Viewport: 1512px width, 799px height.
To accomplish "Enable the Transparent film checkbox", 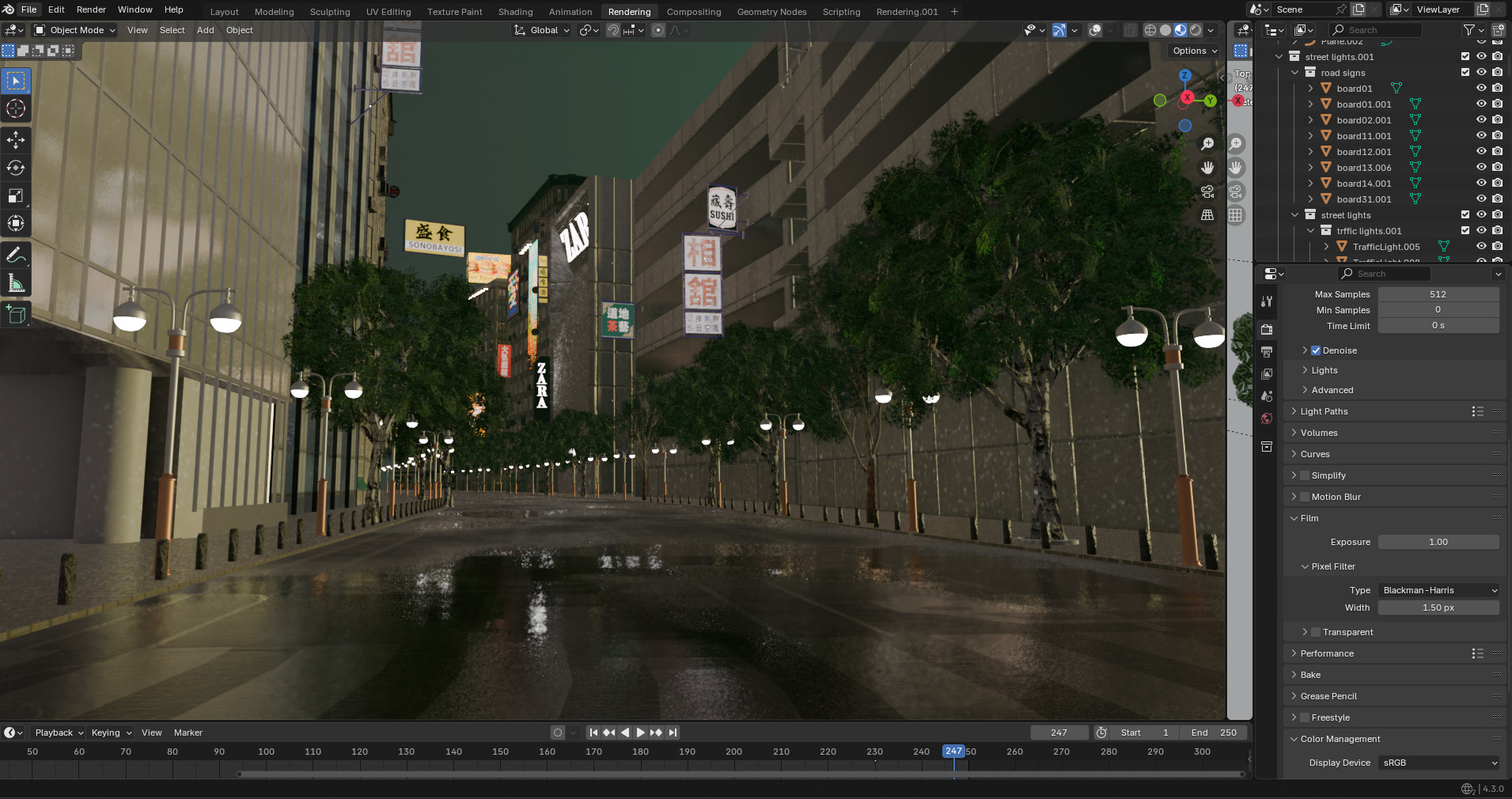I will [1316, 632].
